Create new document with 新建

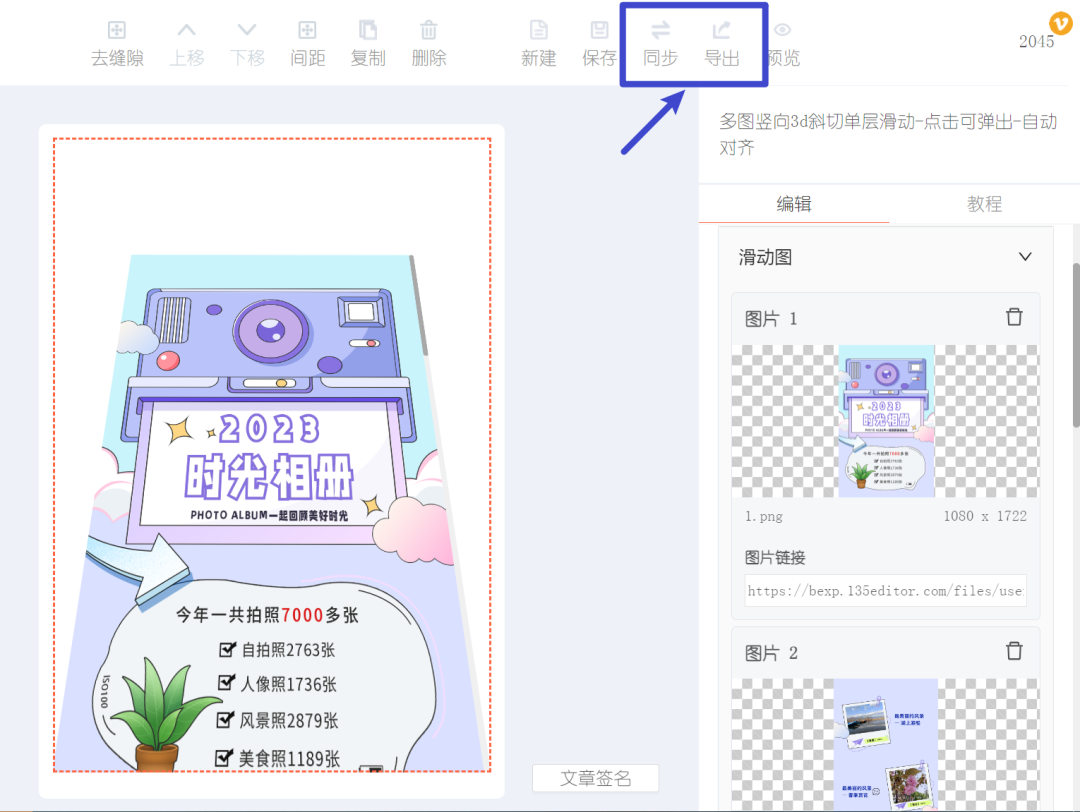539,44
